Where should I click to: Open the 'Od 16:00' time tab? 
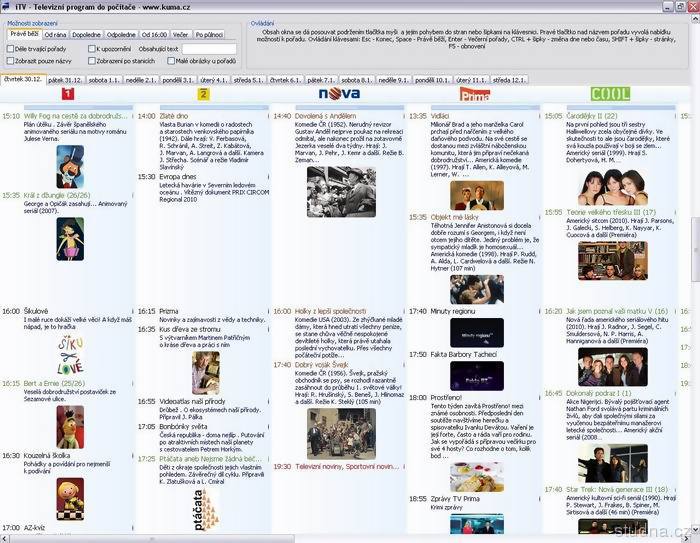click(x=154, y=34)
